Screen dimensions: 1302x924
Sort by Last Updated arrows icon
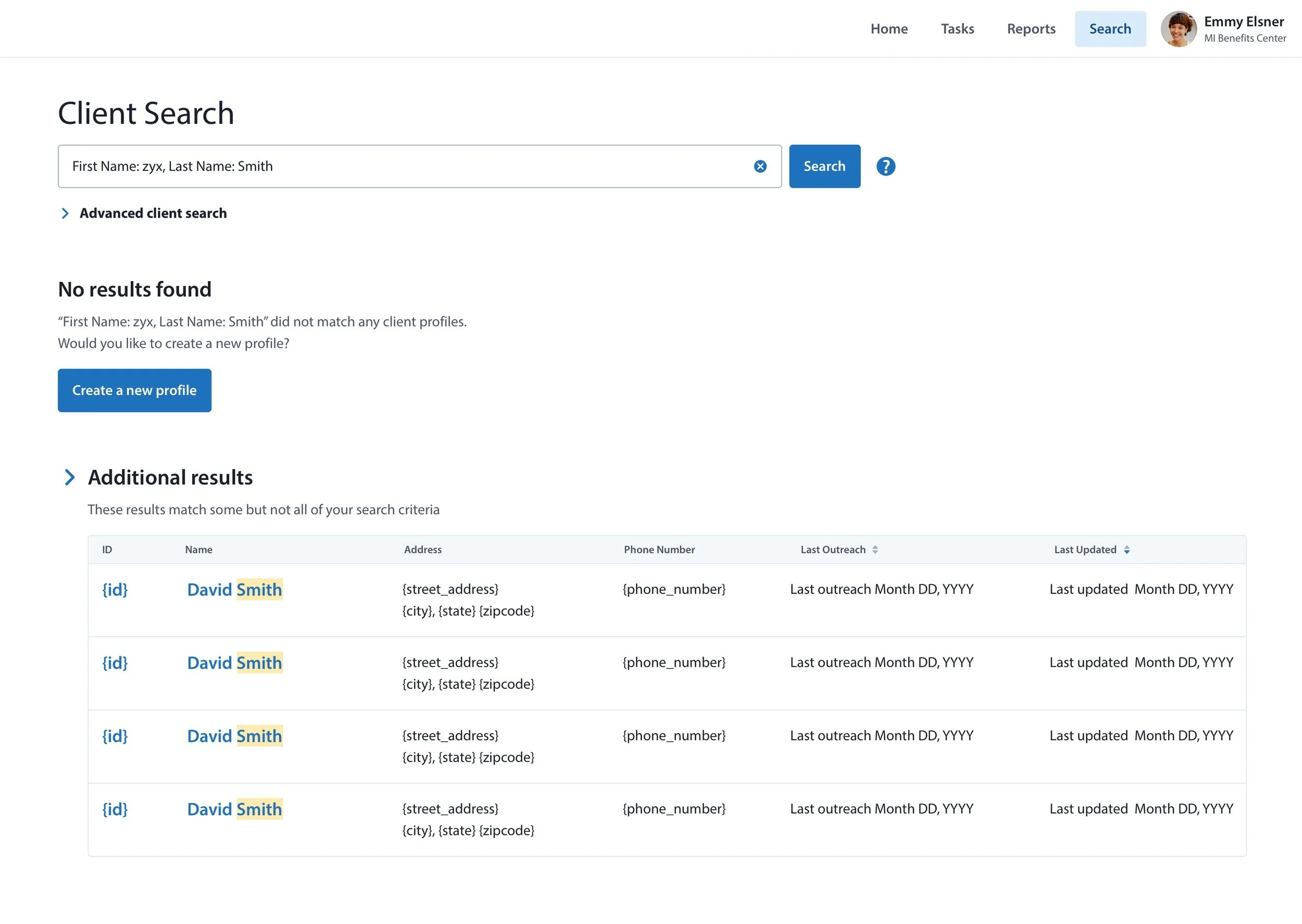coord(1126,550)
